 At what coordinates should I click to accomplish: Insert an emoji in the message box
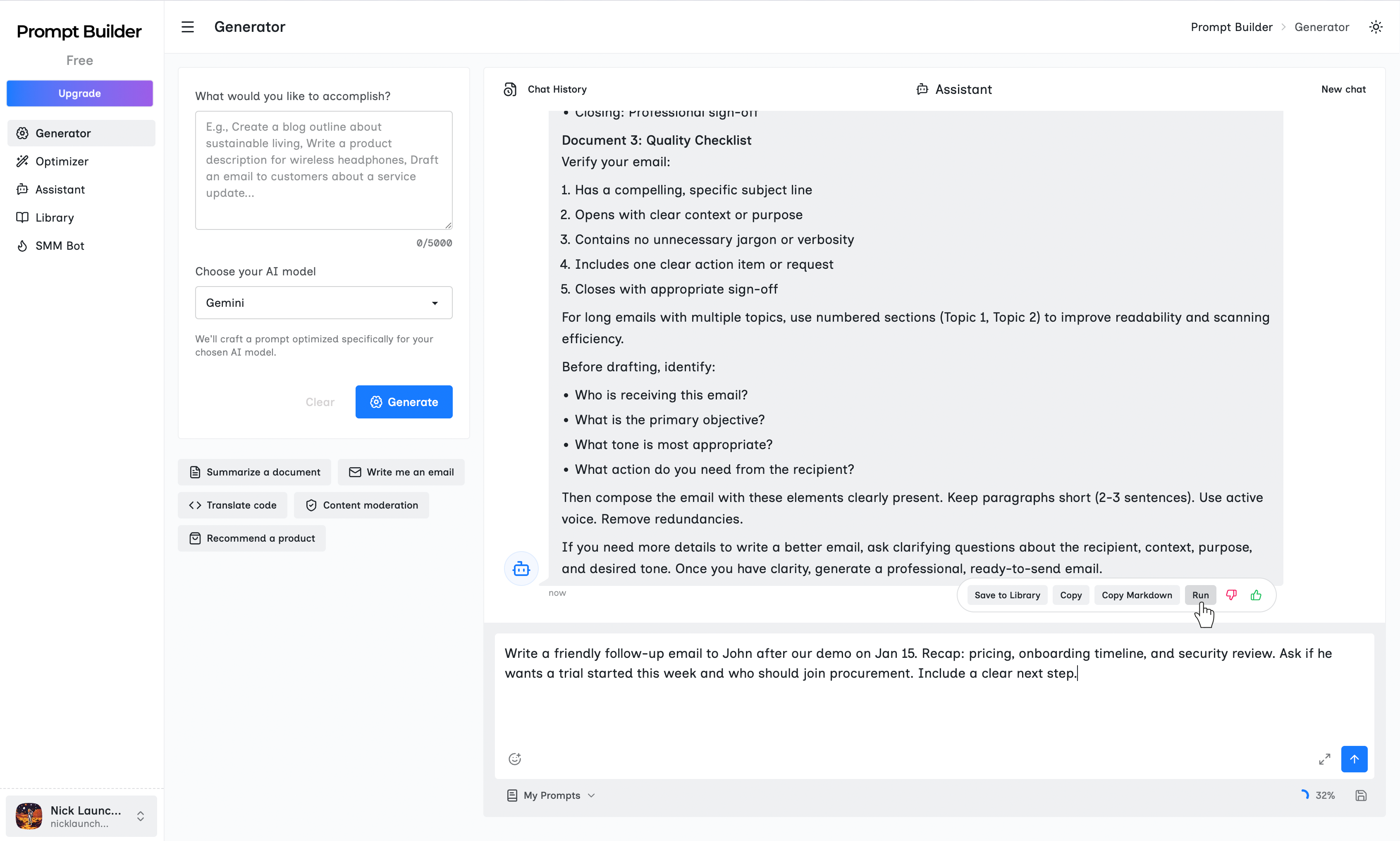pyautogui.click(x=514, y=759)
